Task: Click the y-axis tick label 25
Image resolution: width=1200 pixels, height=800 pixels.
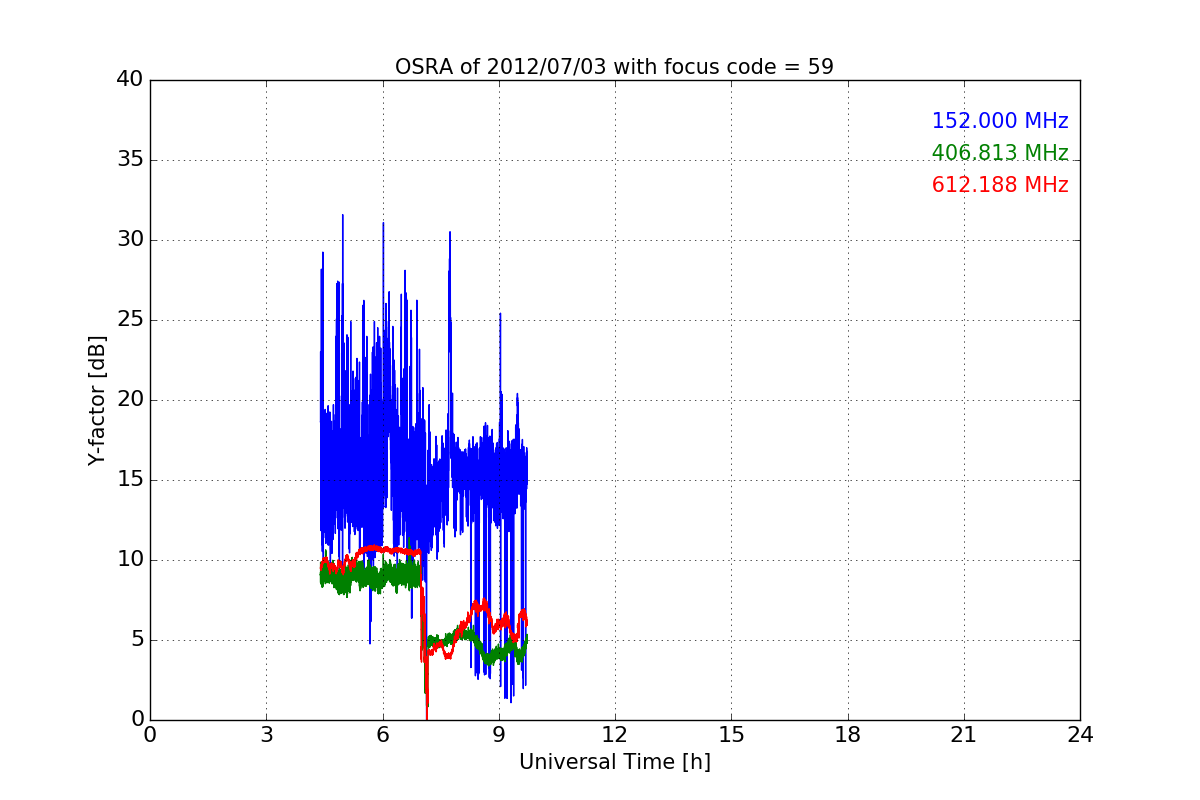Action: [130, 320]
